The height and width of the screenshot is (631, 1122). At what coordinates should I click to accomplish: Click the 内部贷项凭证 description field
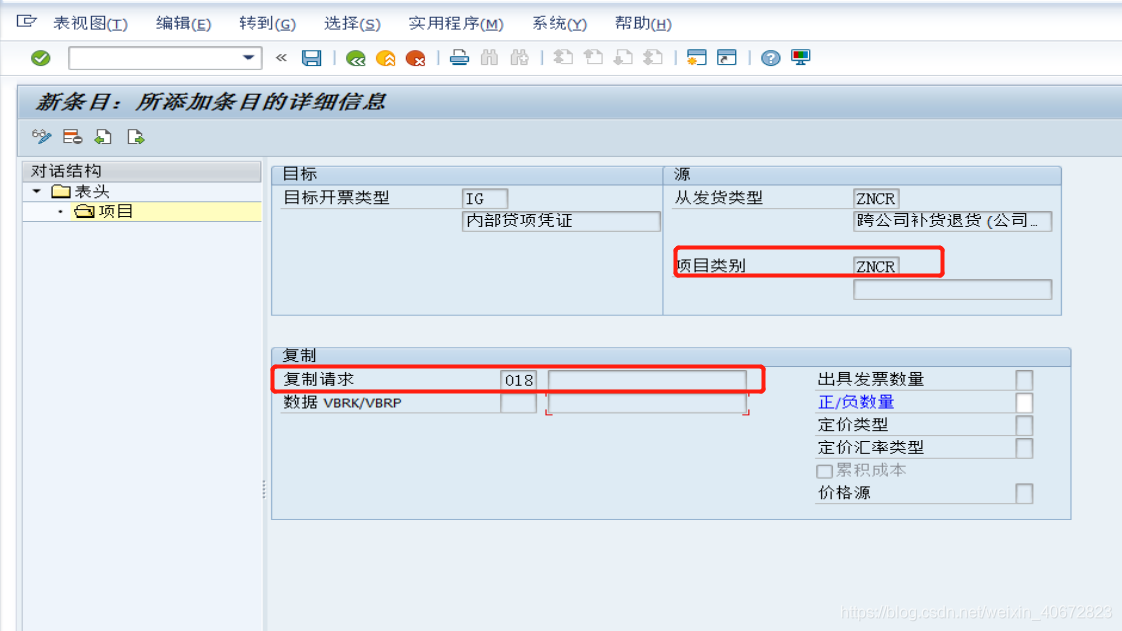[x=561, y=221]
